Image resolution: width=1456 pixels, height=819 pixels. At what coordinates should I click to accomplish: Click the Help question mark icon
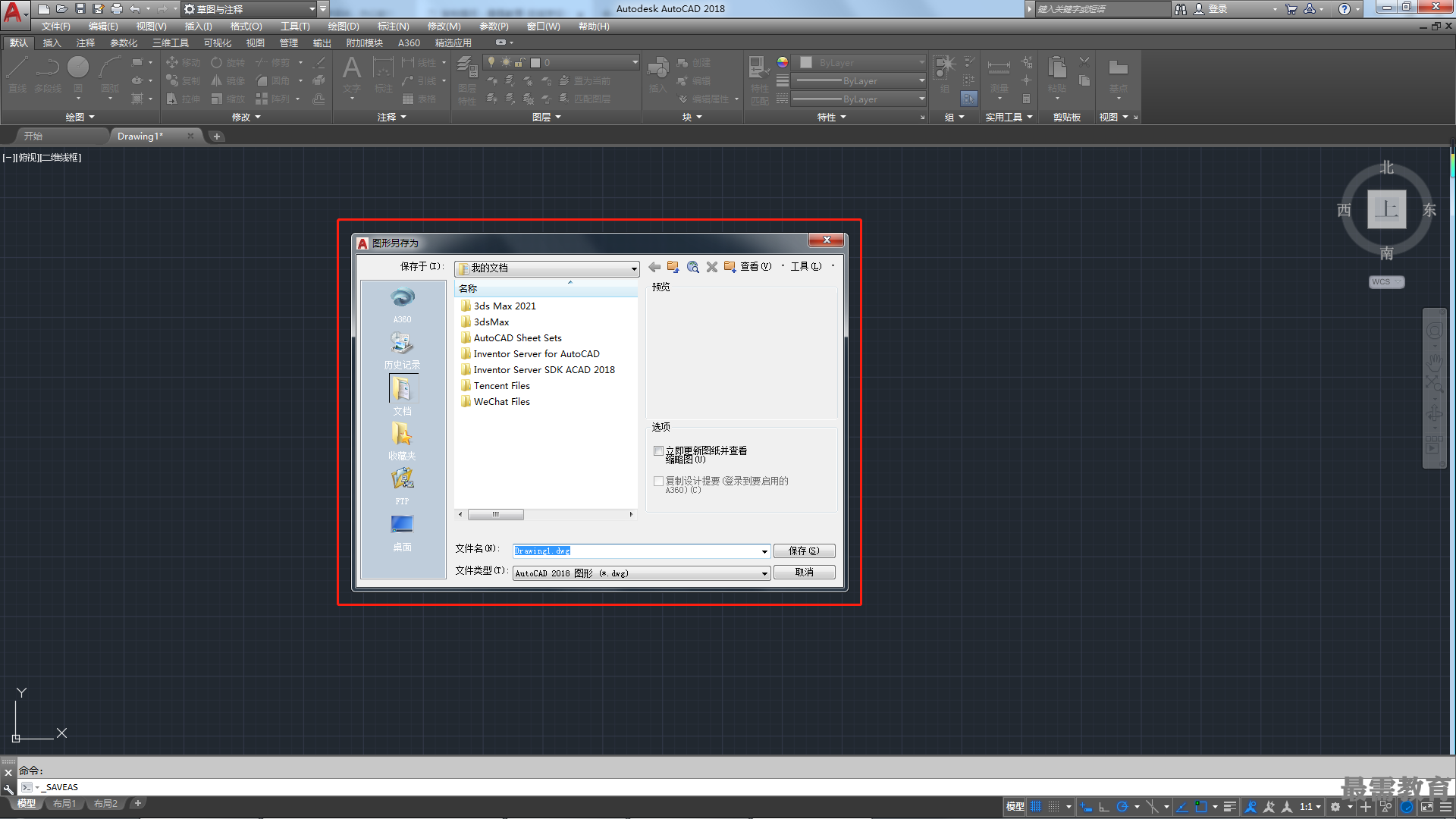click(1345, 9)
